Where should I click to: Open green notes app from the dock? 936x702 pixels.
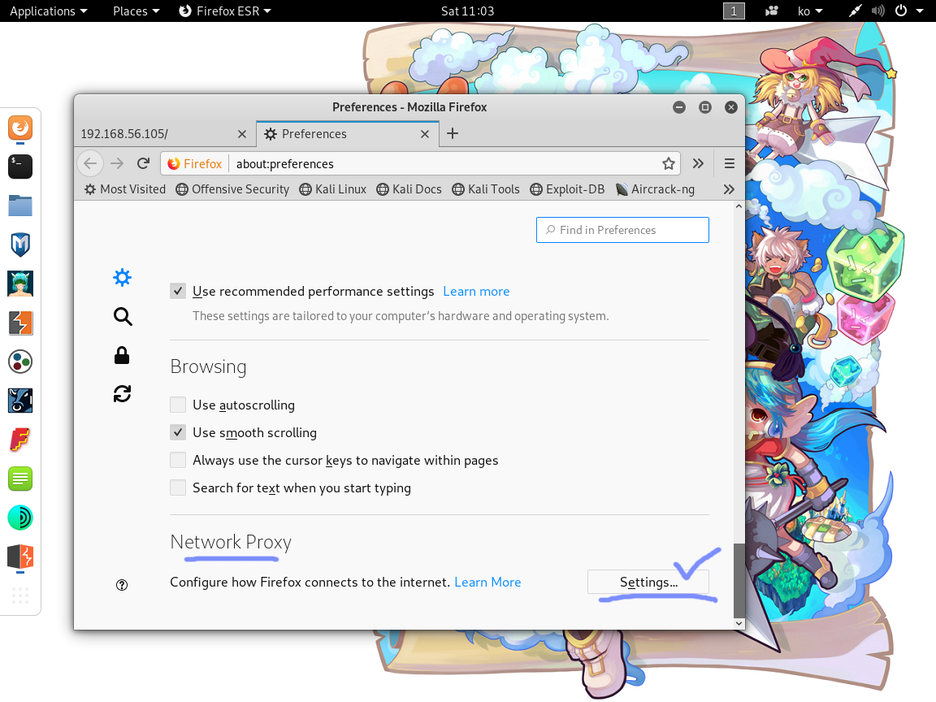[20, 479]
